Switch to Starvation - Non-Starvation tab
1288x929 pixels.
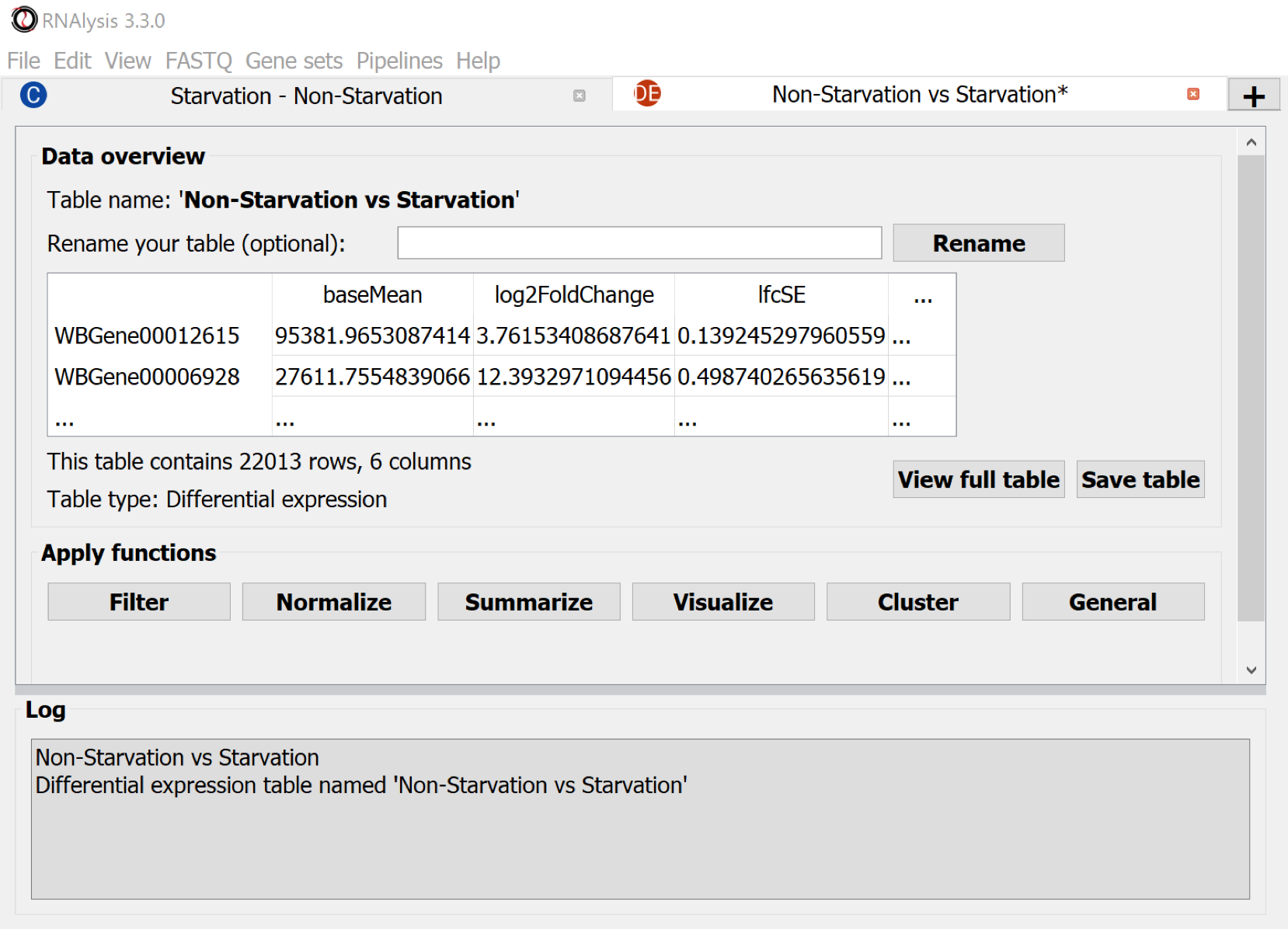click(x=306, y=96)
